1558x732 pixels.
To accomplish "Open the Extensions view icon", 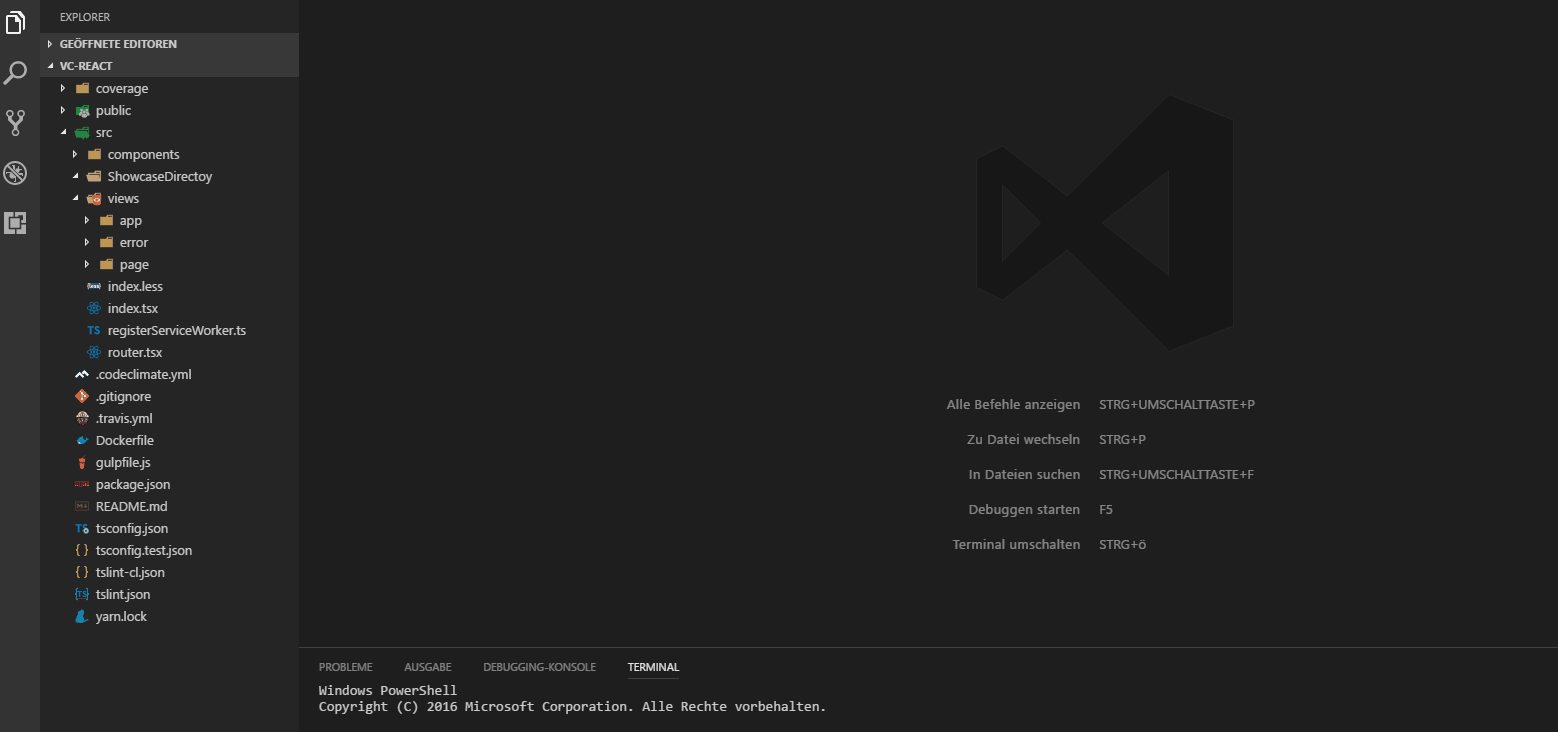I will click(x=16, y=223).
